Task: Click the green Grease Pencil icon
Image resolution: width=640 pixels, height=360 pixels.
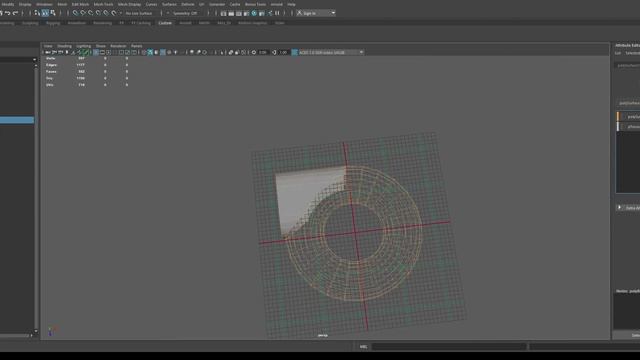Action: [86, 52]
